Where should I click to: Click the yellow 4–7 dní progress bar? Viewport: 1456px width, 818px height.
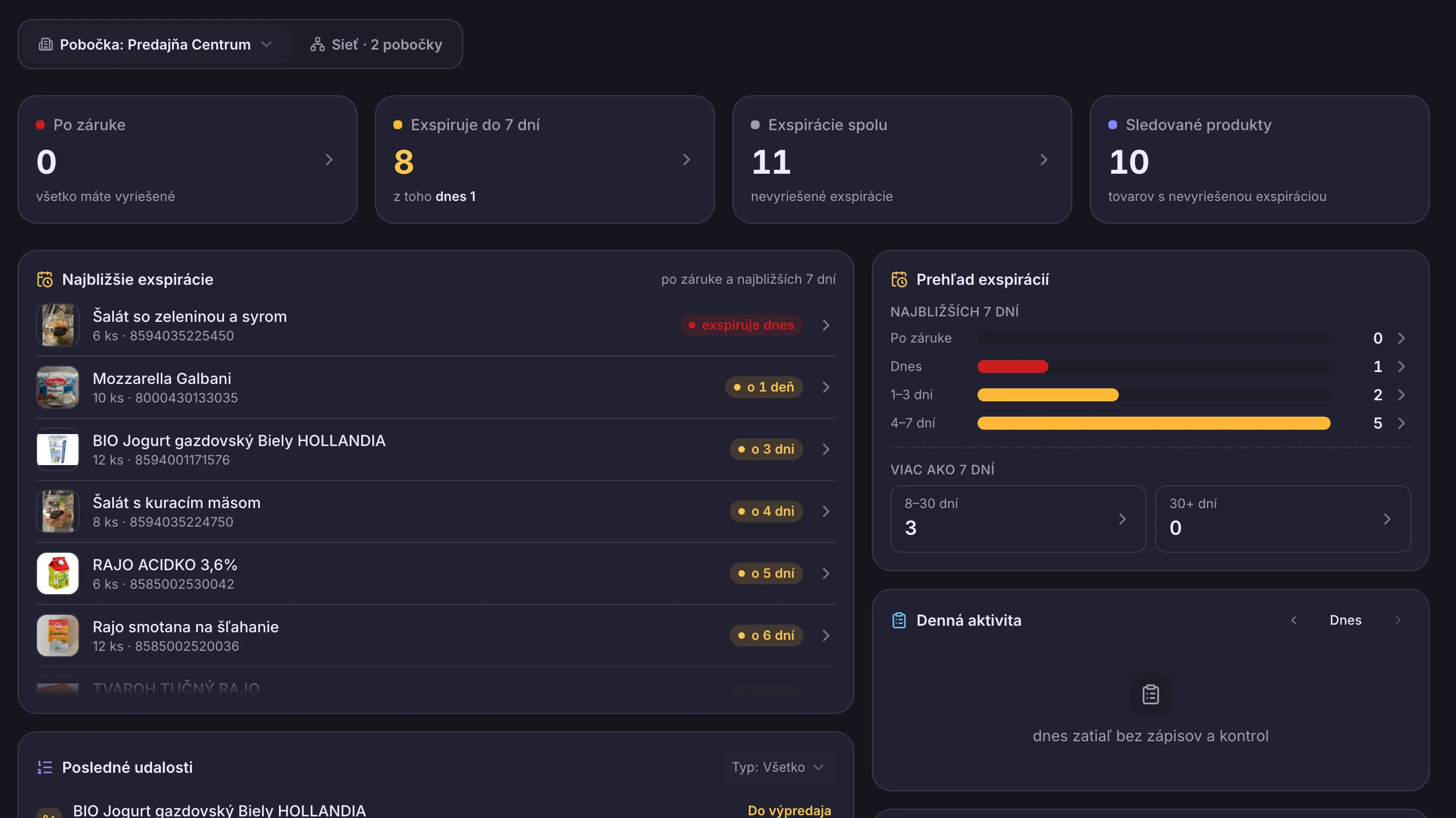[1154, 423]
